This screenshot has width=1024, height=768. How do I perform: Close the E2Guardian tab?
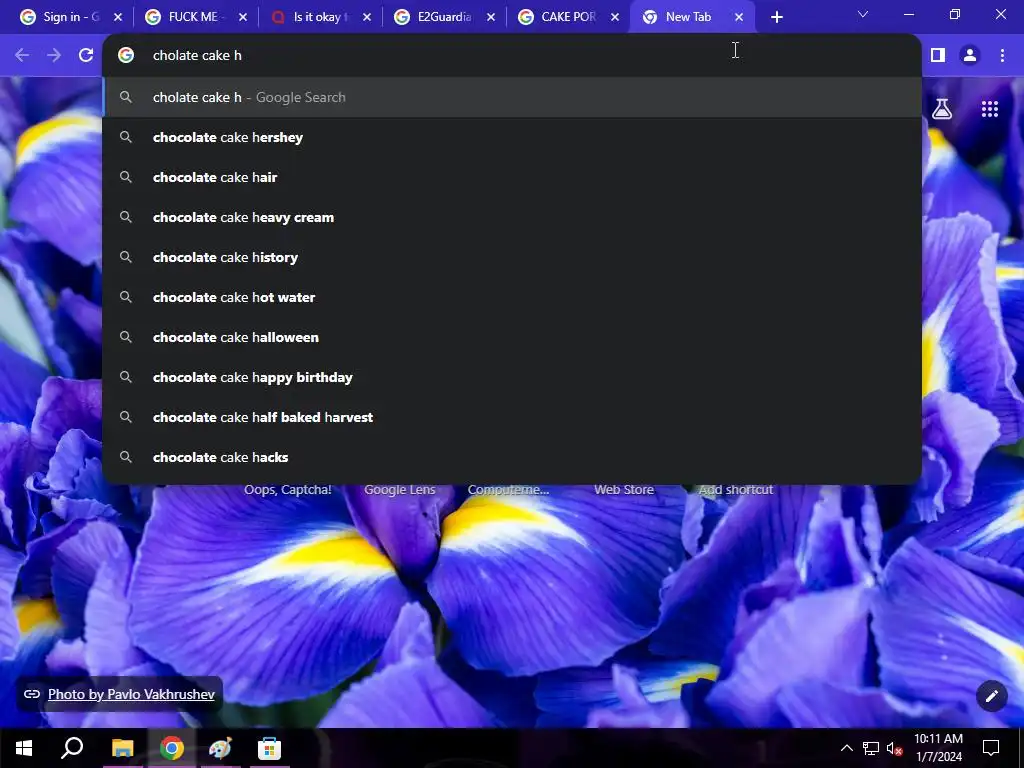490,17
